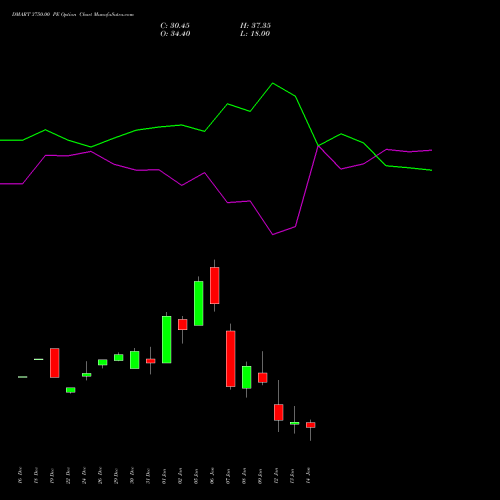Select the green candlestick for 29 Dec
This screenshot has width=500, height=500.
pos(119,357)
